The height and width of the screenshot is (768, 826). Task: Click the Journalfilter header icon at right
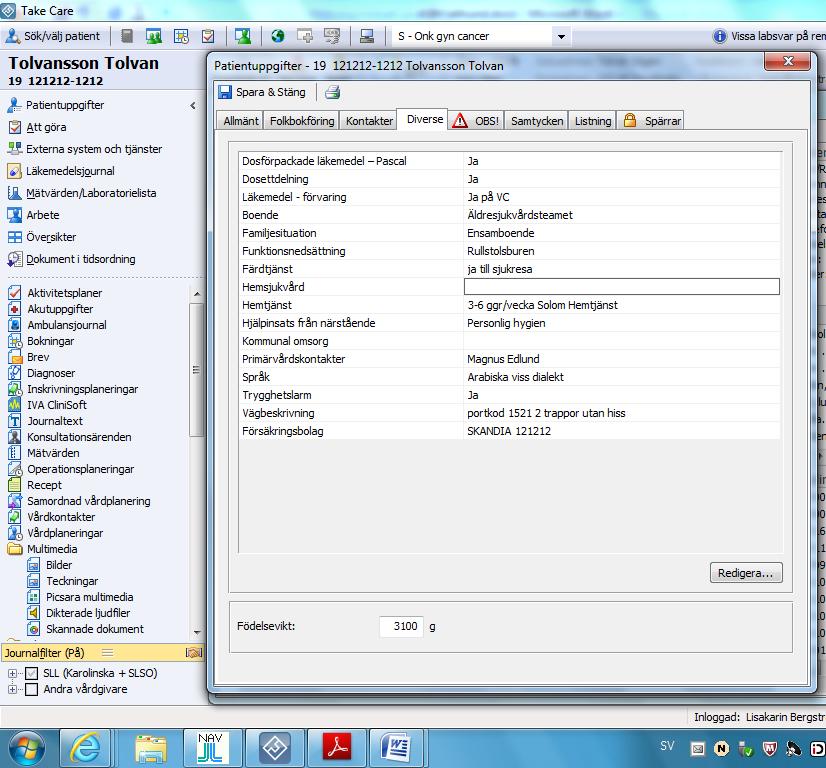(194, 653)
